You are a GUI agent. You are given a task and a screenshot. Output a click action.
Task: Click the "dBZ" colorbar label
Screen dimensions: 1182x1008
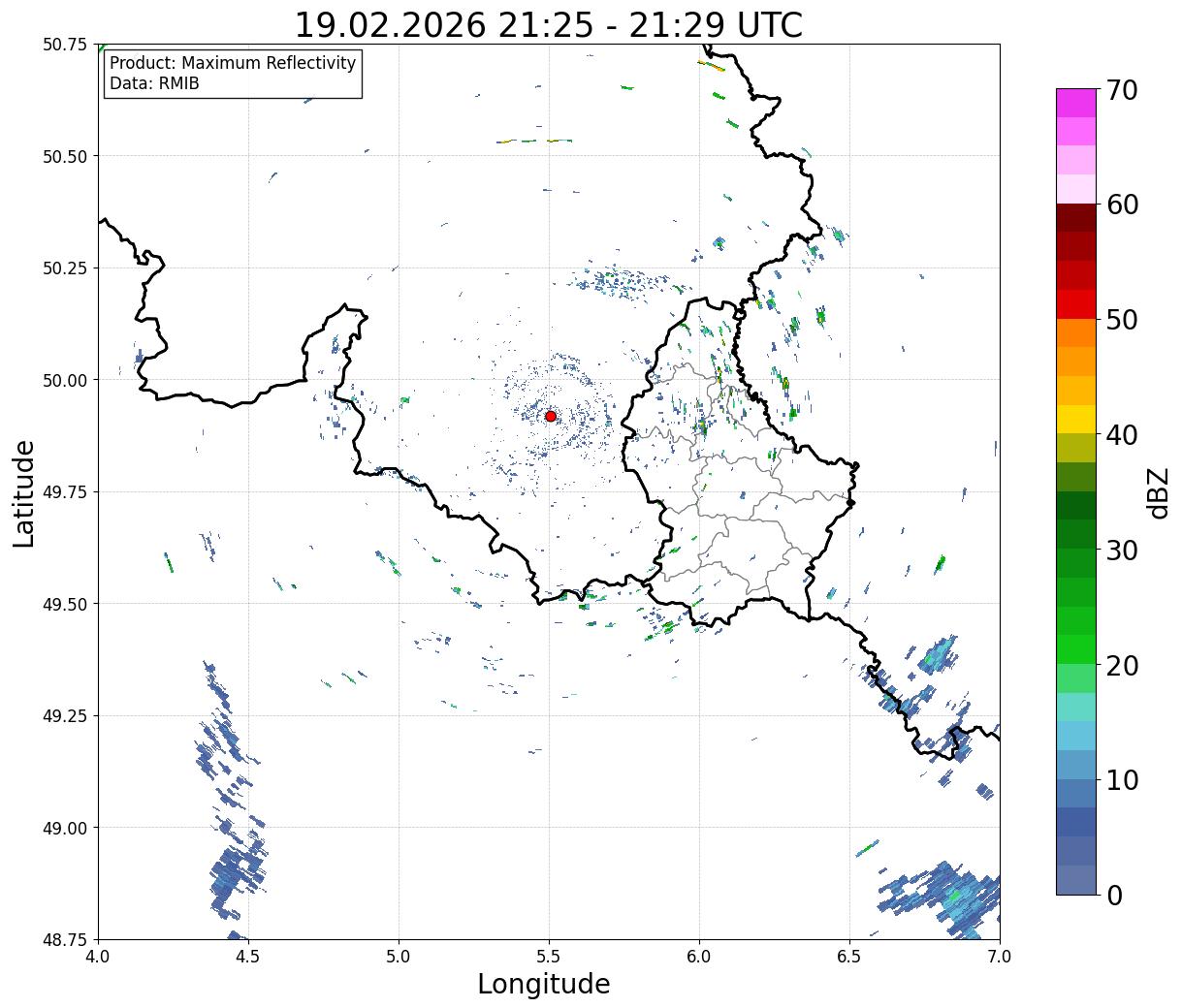coord(1158,492)
